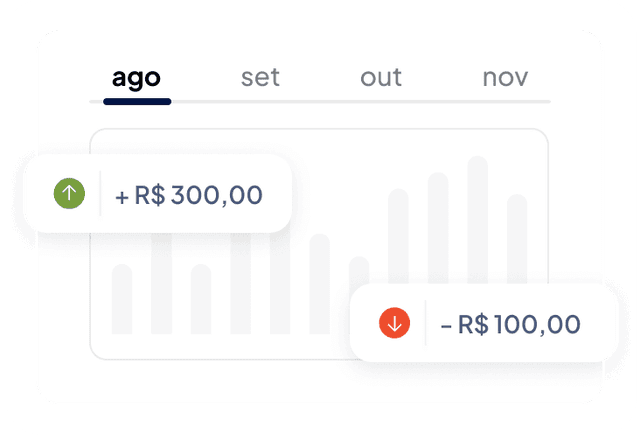Open the expense card showing R$ 100,00
640x435 pixels.
click(484, 323)
